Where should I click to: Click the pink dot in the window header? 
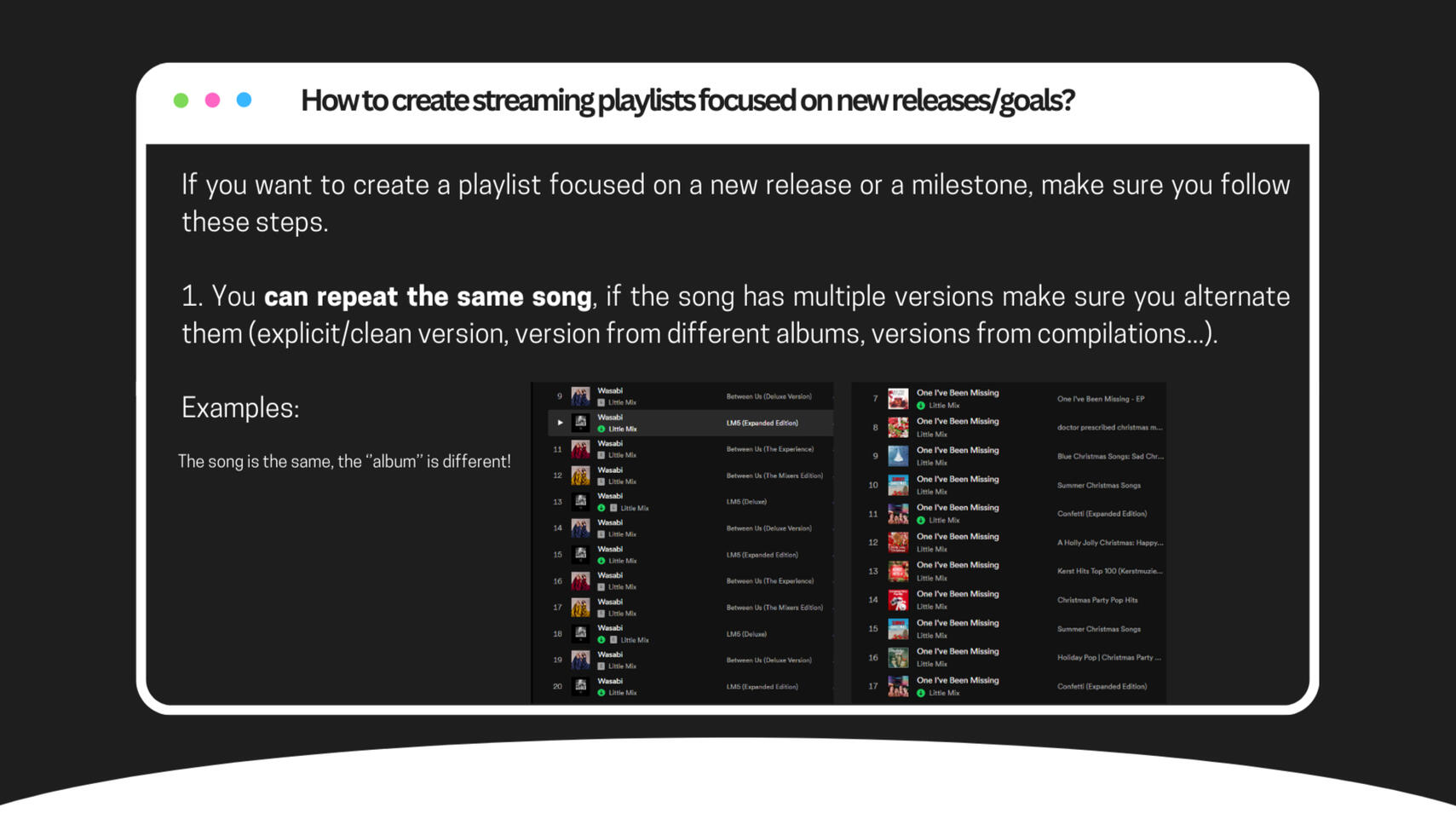tap(212, 101)
